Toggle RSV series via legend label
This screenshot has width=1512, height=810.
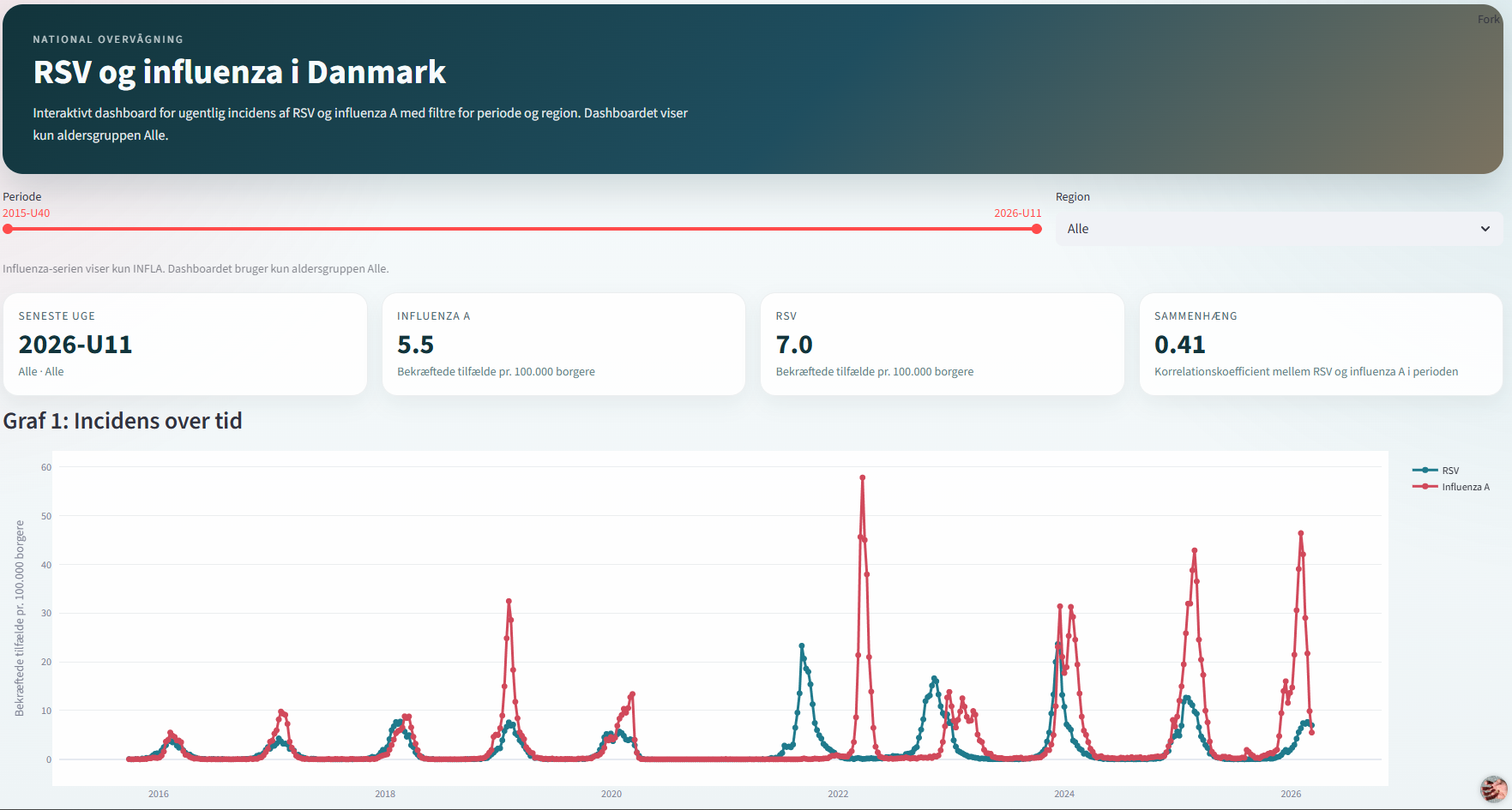(x=1450, y=471)
